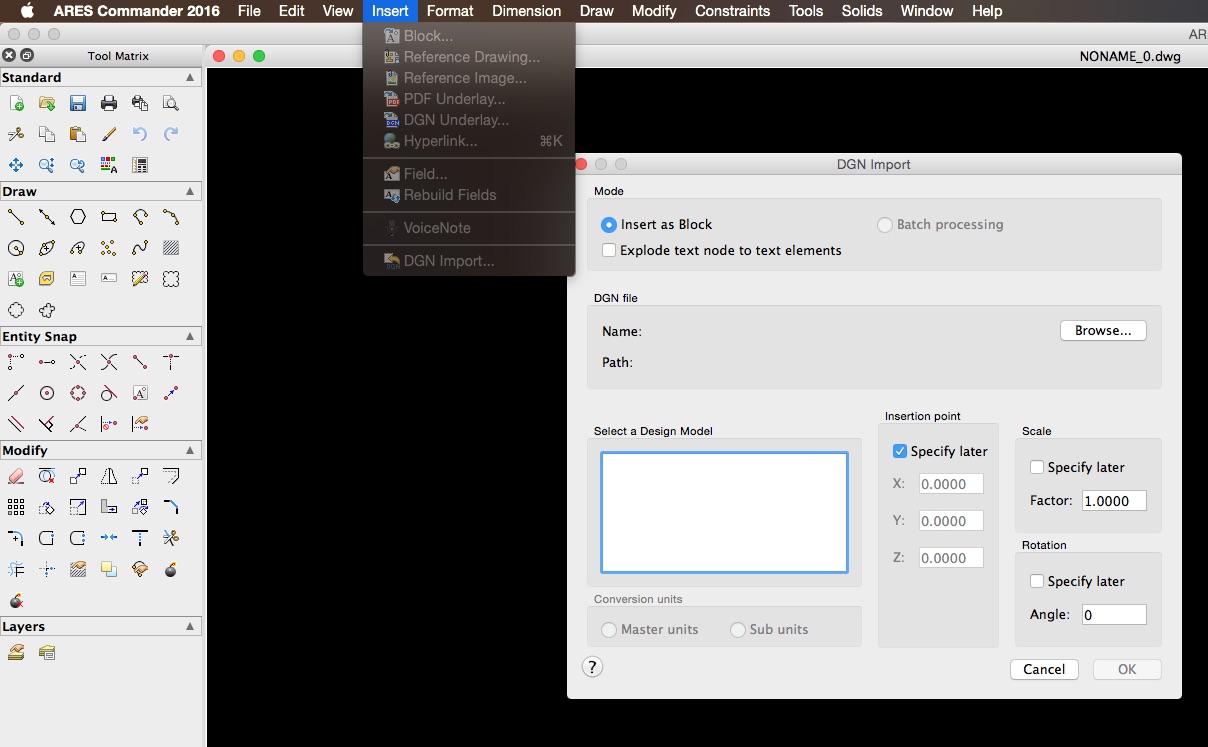
Task: Check Explode text node to text elements
Action: pyautogui.click(x=608, y=251)
